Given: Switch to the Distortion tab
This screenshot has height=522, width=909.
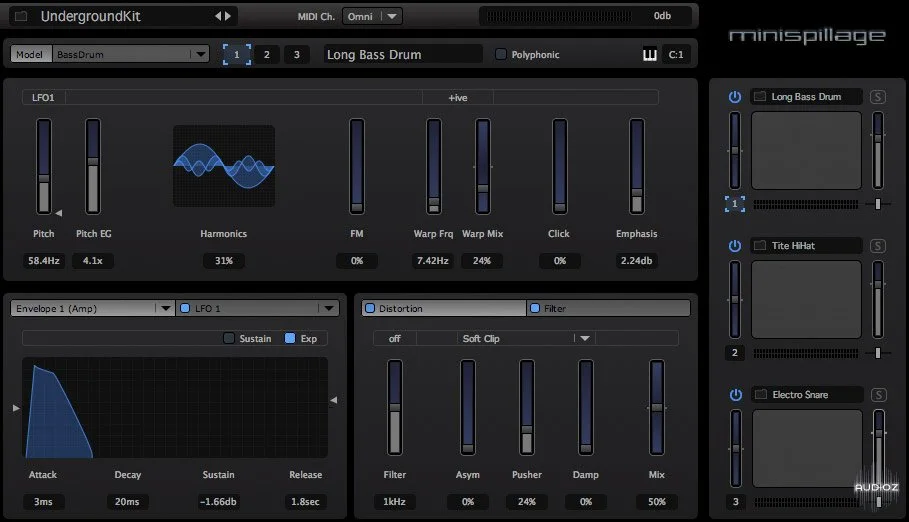Looking at the screenshot, I should tap(444, 309).
